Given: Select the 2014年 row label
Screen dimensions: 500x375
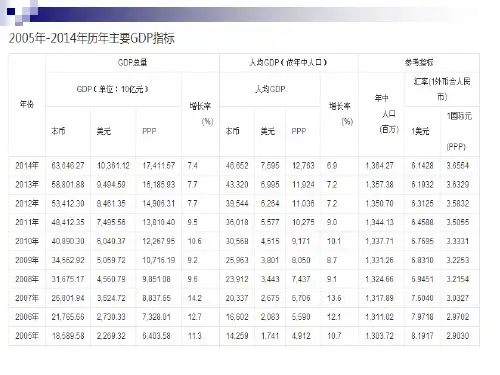Looking at the screenshot, I should (x=27, y=166).
